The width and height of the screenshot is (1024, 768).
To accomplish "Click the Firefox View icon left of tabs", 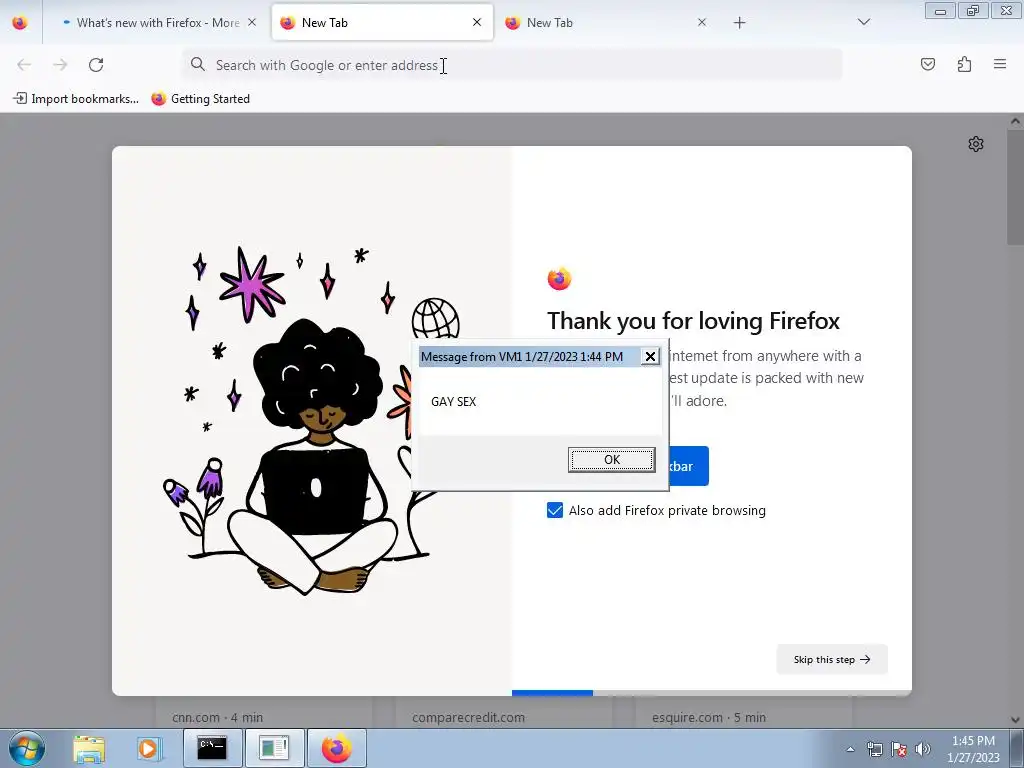I will (20, 23).
